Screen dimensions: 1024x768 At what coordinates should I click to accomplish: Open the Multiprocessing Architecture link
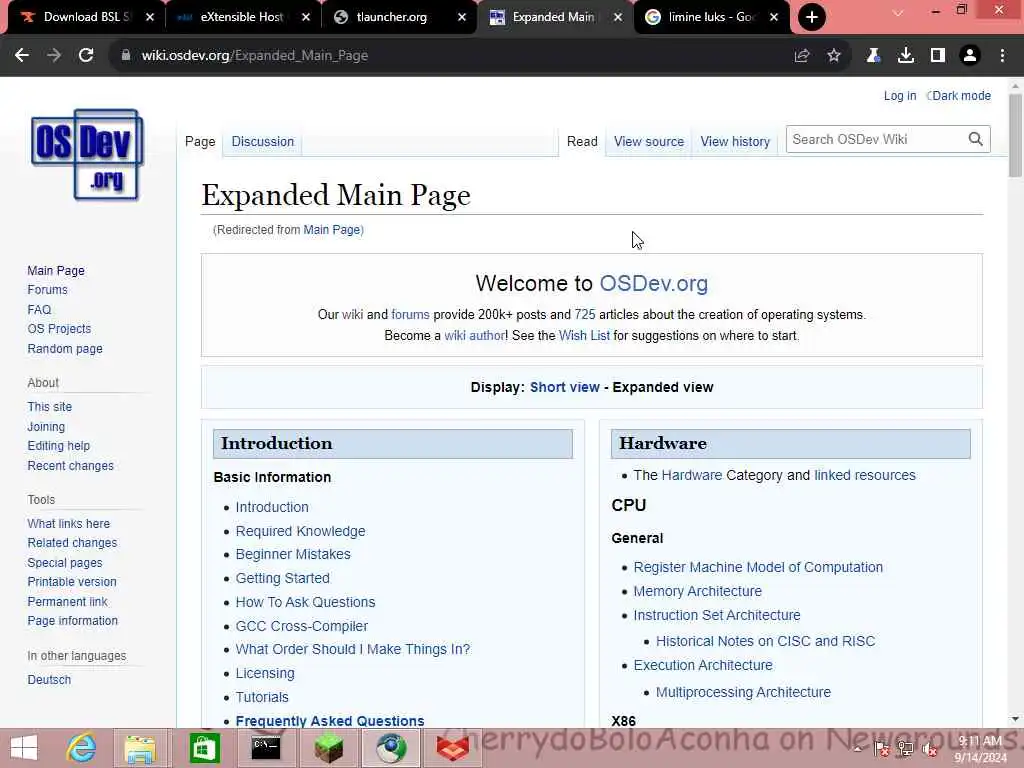743,692
